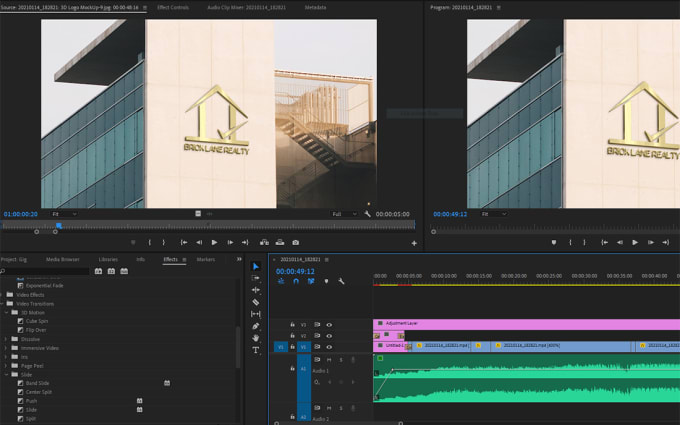Toggle Linked Selection in the timeline
Viewport: 680px width, 425px height.
(311, 281)
